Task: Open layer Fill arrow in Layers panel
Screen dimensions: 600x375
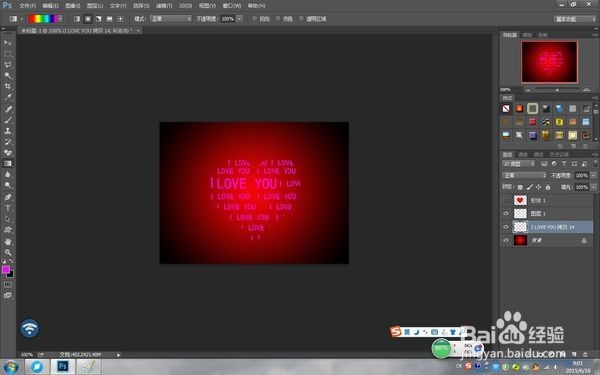Action: [593, 187]
